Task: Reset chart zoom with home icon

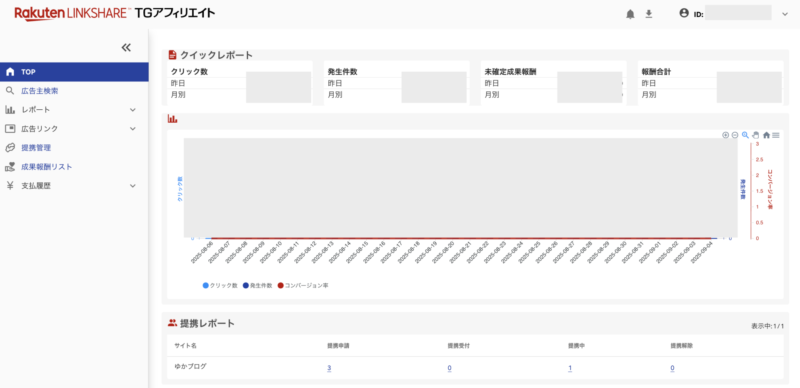Action: click(x=766, y=135)
